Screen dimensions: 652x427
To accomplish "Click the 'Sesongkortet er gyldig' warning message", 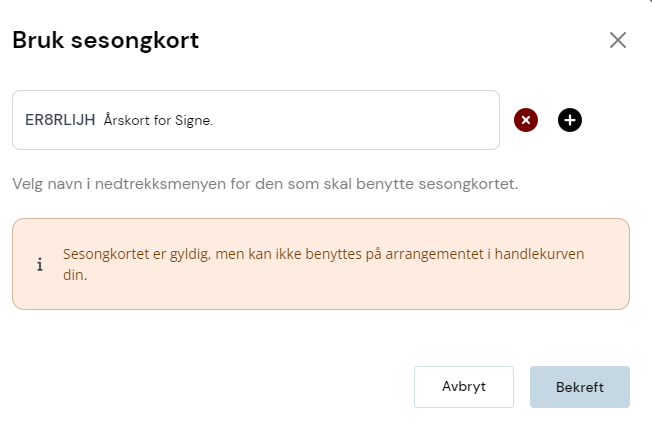I will click(324, 264).
